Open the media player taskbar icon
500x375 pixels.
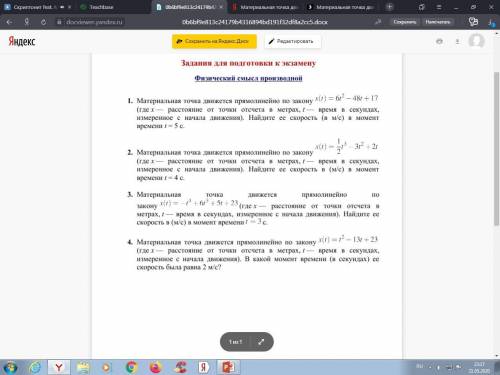pos(106,367)
